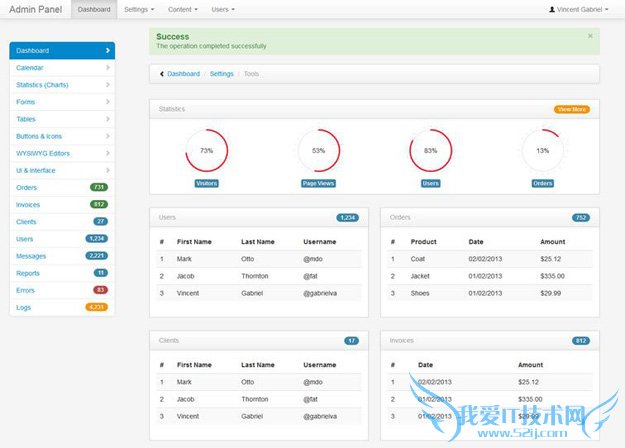Screen dimensions: 625x448
Task: Click $335.00 amount in Orders table
Action: [x=552, y=276]
